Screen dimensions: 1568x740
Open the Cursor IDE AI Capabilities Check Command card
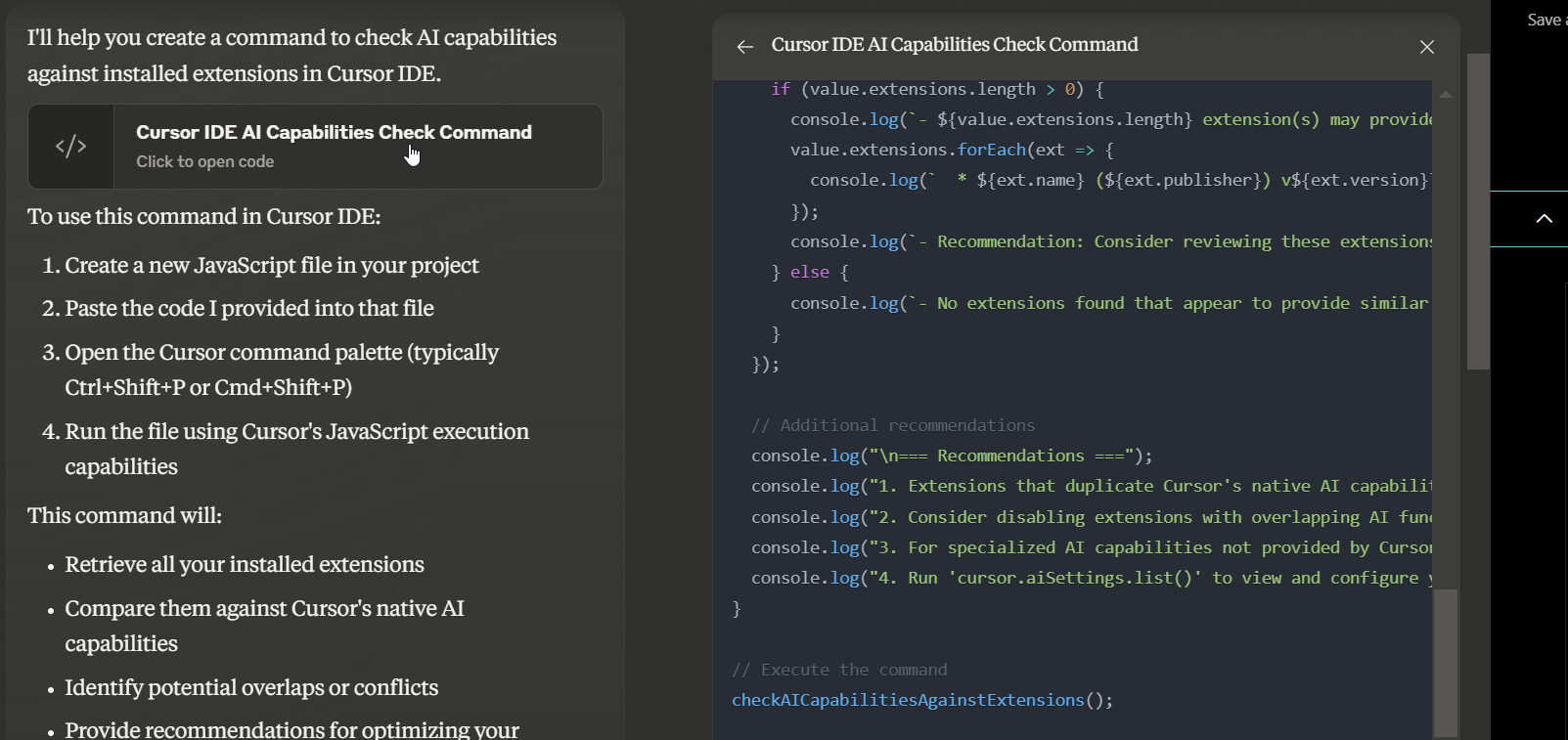click(334, 132)
